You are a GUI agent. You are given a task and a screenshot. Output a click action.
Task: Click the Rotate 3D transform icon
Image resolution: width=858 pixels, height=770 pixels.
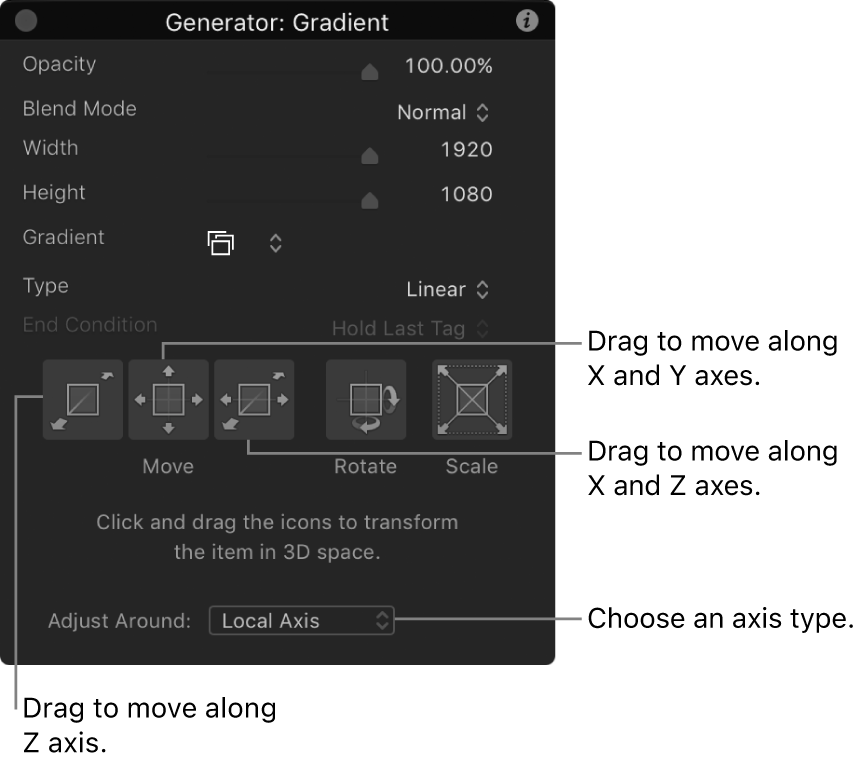pos(366,399)
